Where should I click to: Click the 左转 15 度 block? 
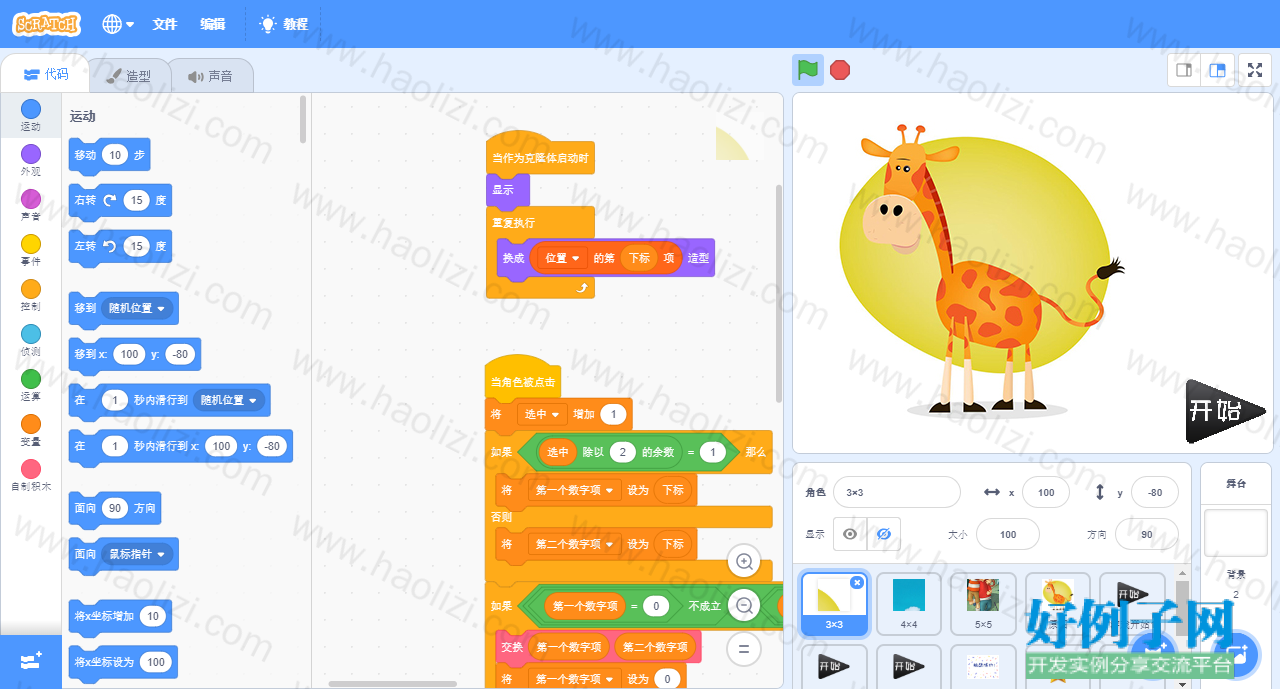(x=120, y=246)
